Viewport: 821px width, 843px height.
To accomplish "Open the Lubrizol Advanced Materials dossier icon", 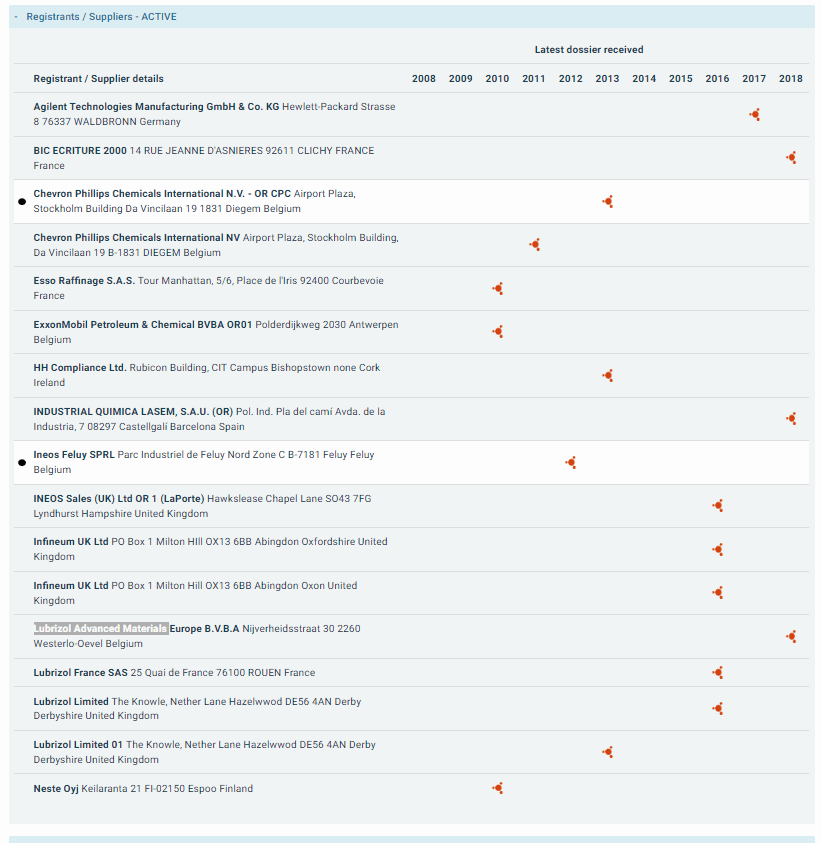I will pyautogui.click(x=791, y=637).
